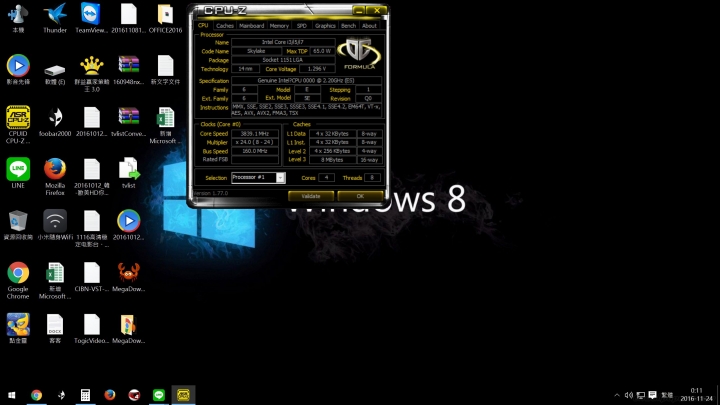This screenshot has width=720, height=405.
Task: Open the Bench tab in CPU-Z
Action: coord(349,26)
